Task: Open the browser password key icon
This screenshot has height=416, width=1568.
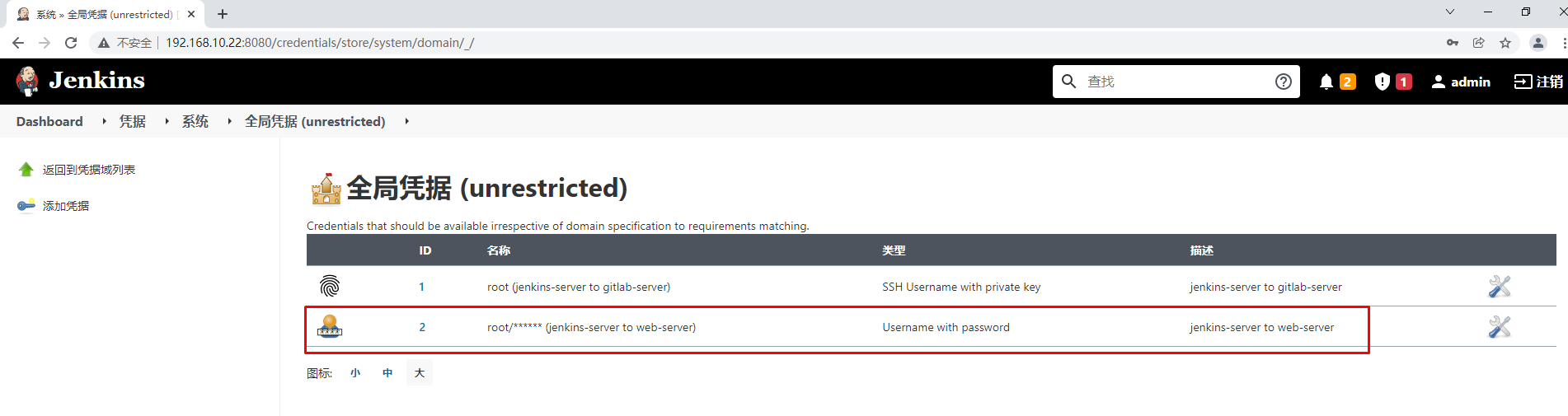Action: (x=1453, y=43)
